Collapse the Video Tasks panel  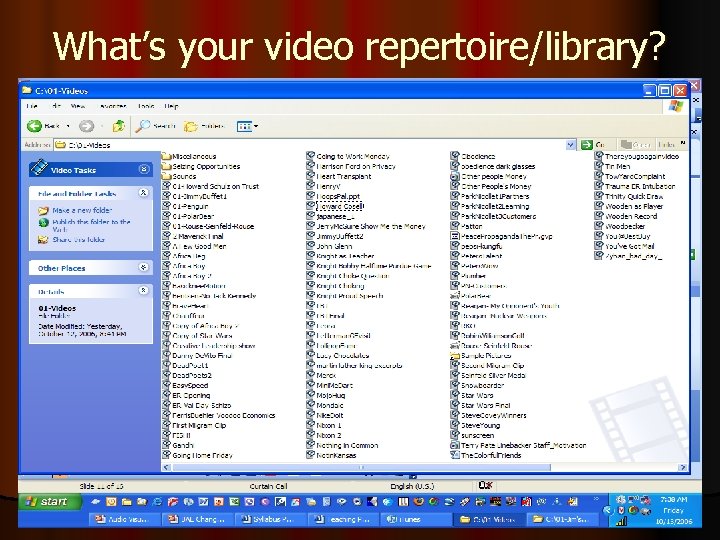(x=144, y=170)
